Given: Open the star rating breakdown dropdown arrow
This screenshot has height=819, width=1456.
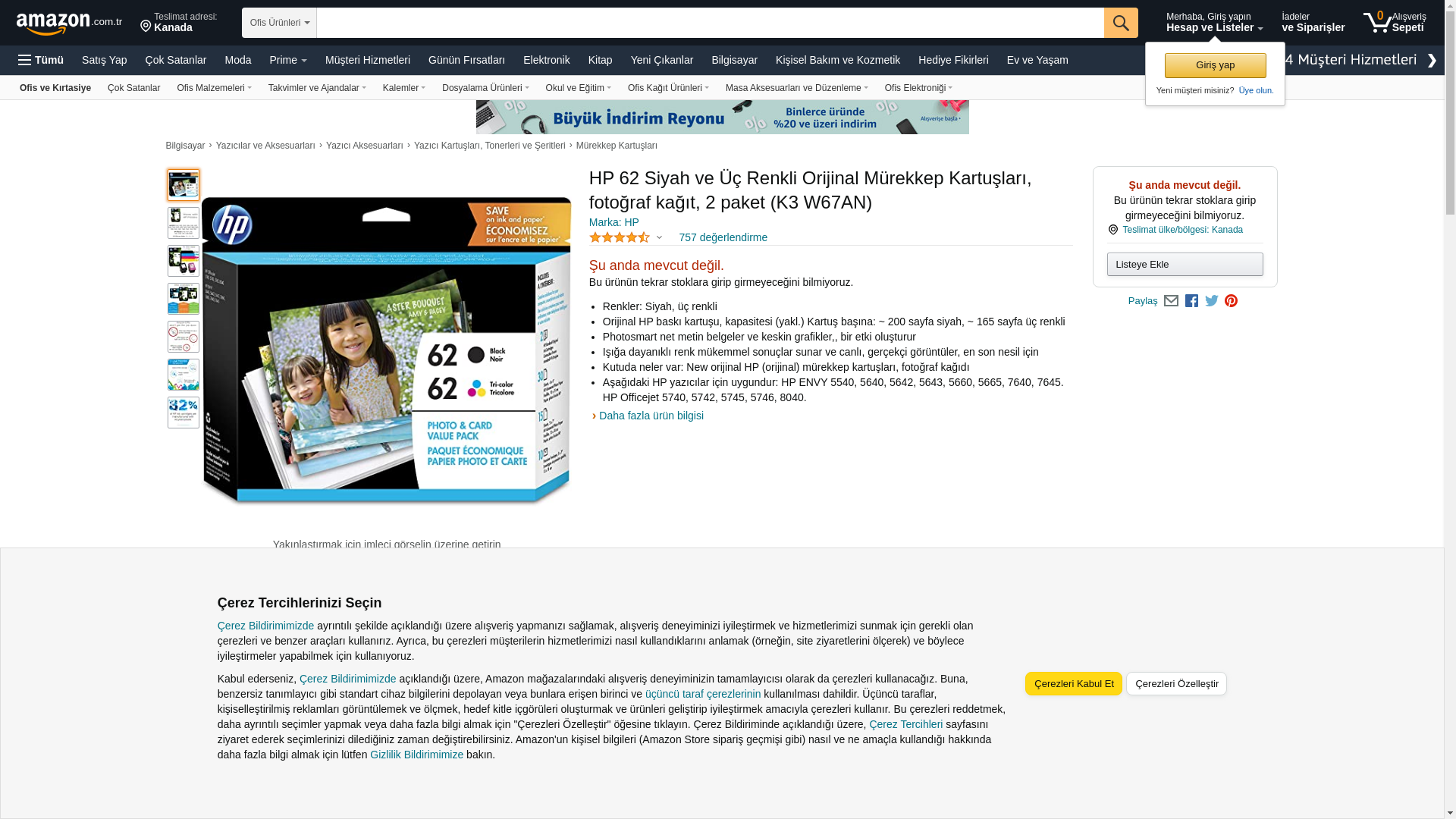Looking at the screenshot, I should pos(659,238).
